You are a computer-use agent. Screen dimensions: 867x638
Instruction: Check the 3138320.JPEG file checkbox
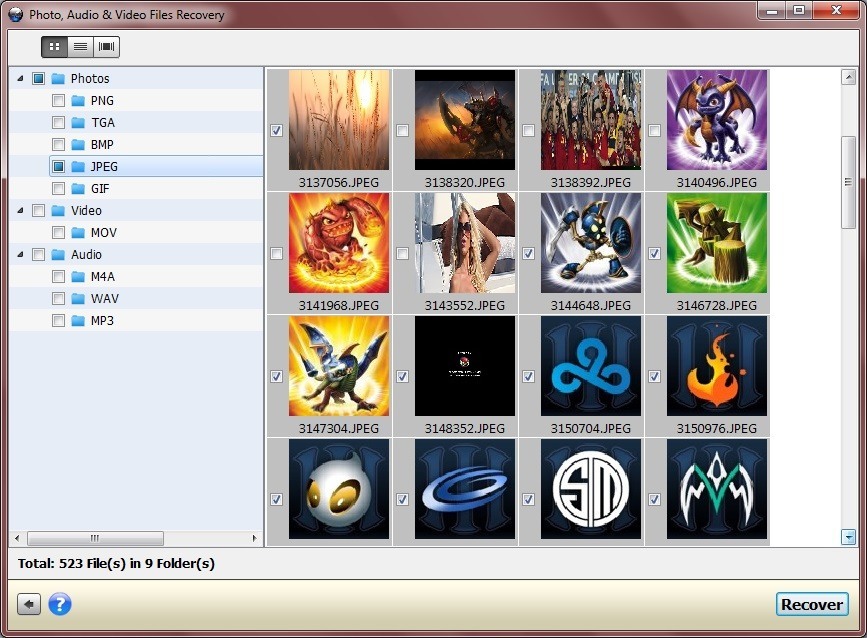pos(402,130)
